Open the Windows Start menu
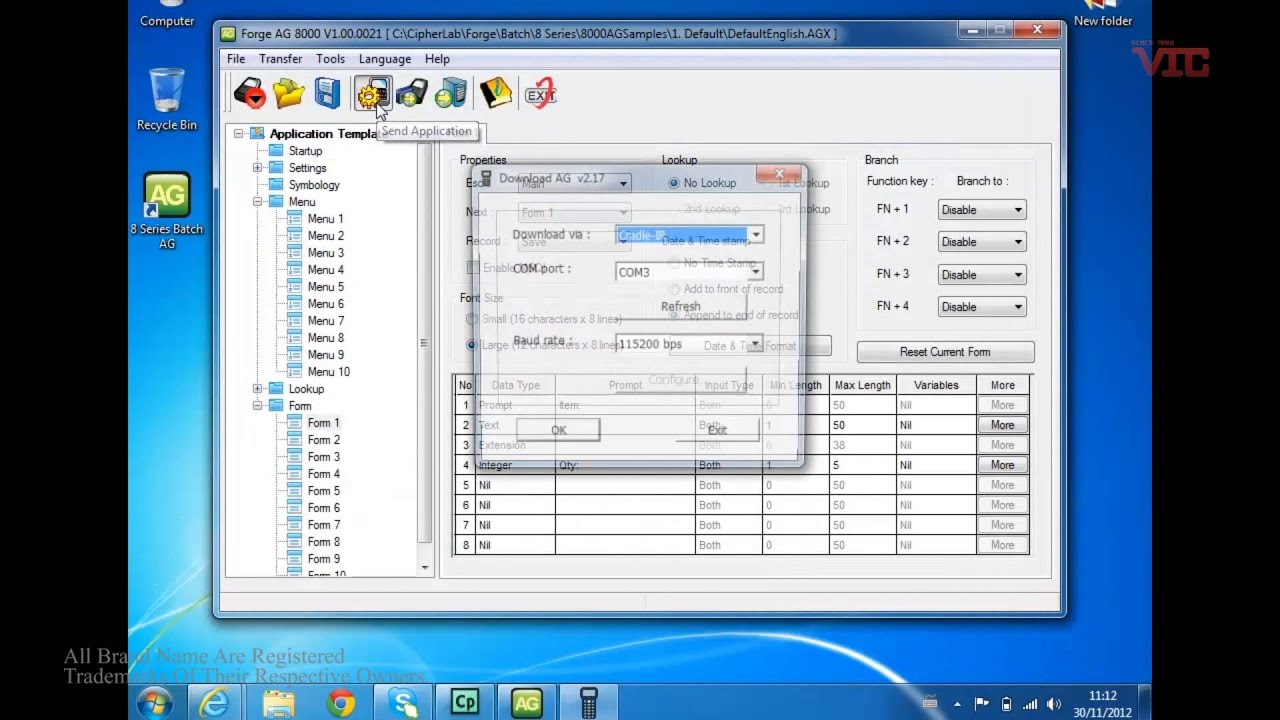1280x720 pixels. coord(154,703)
